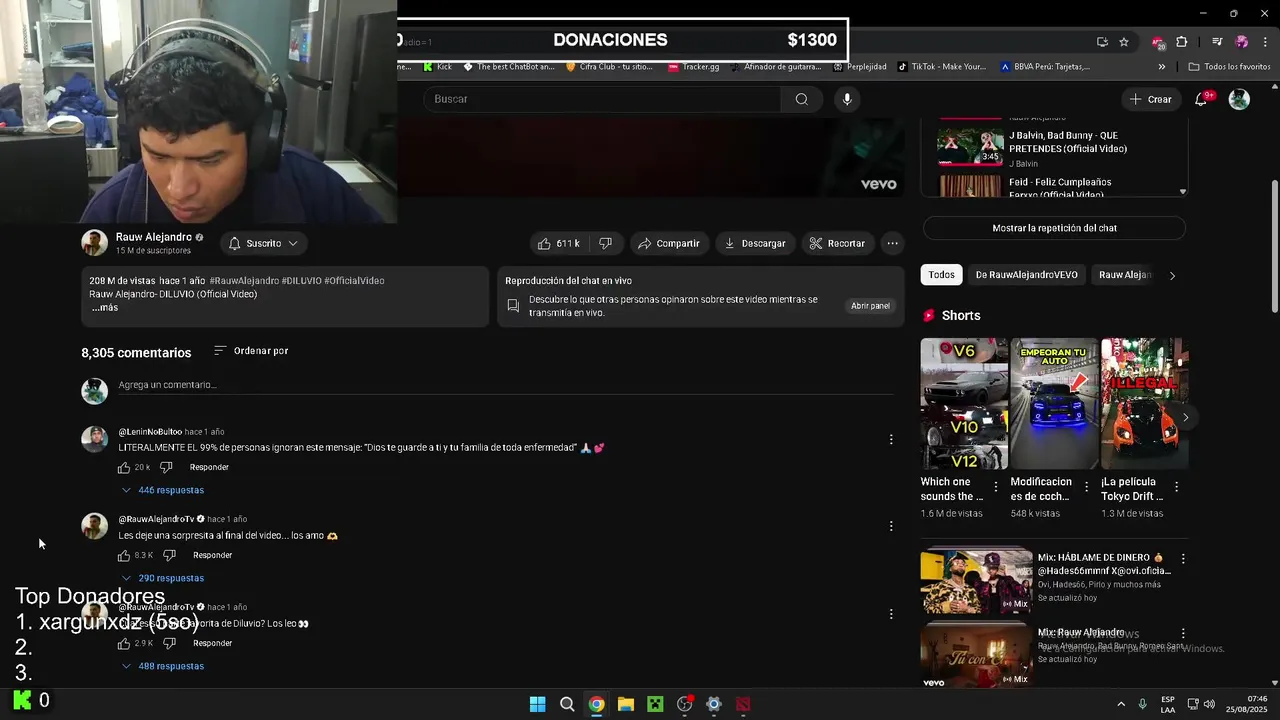This screenshot has width=1280, height=720.
Task: Open volume control in system tray
Action: pyautogui.click(x=1209, y=704)
